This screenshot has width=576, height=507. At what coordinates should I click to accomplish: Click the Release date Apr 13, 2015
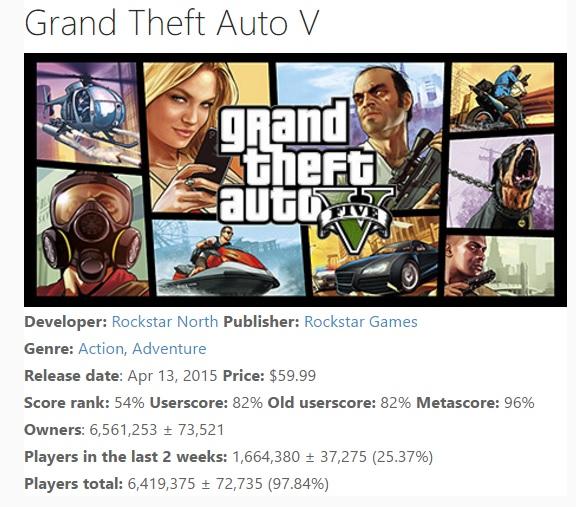[x=172, y=376]
